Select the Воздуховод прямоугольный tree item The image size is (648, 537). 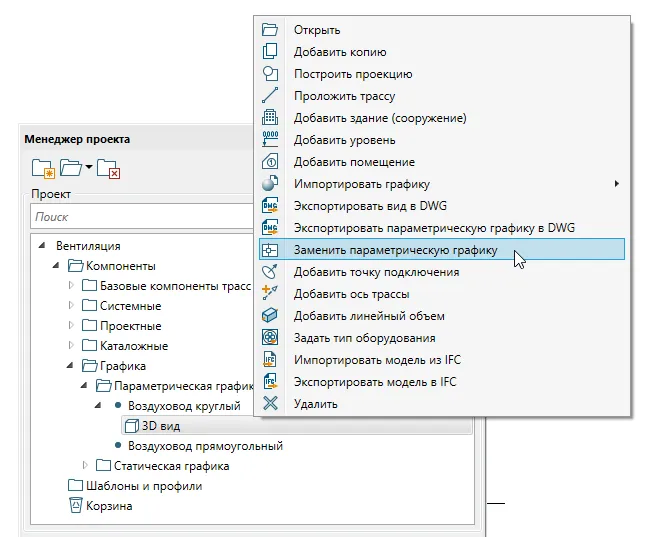(205, 446)
